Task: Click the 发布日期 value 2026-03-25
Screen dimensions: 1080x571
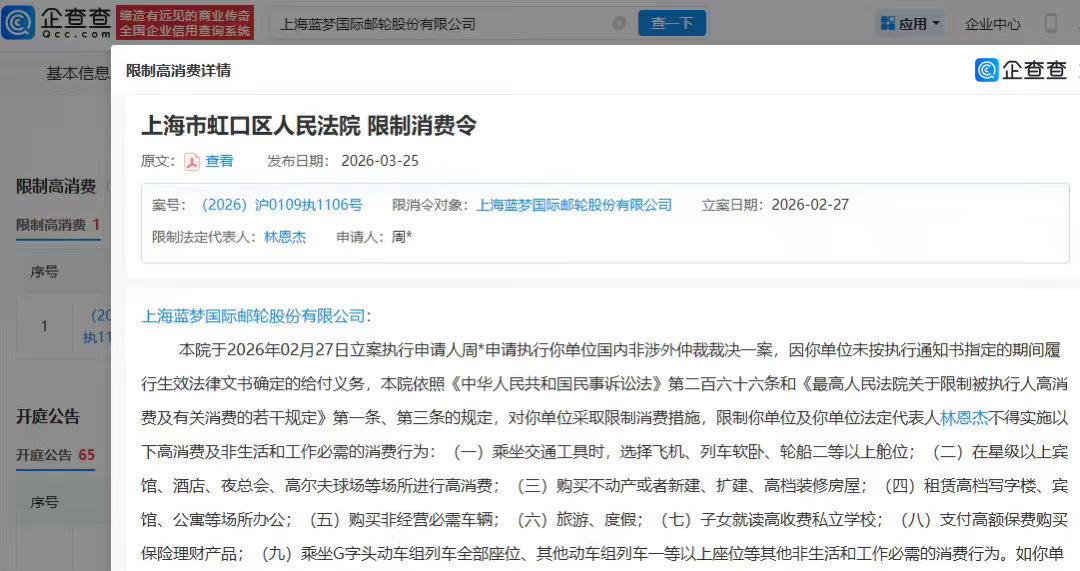Action: tap(380, 161)
